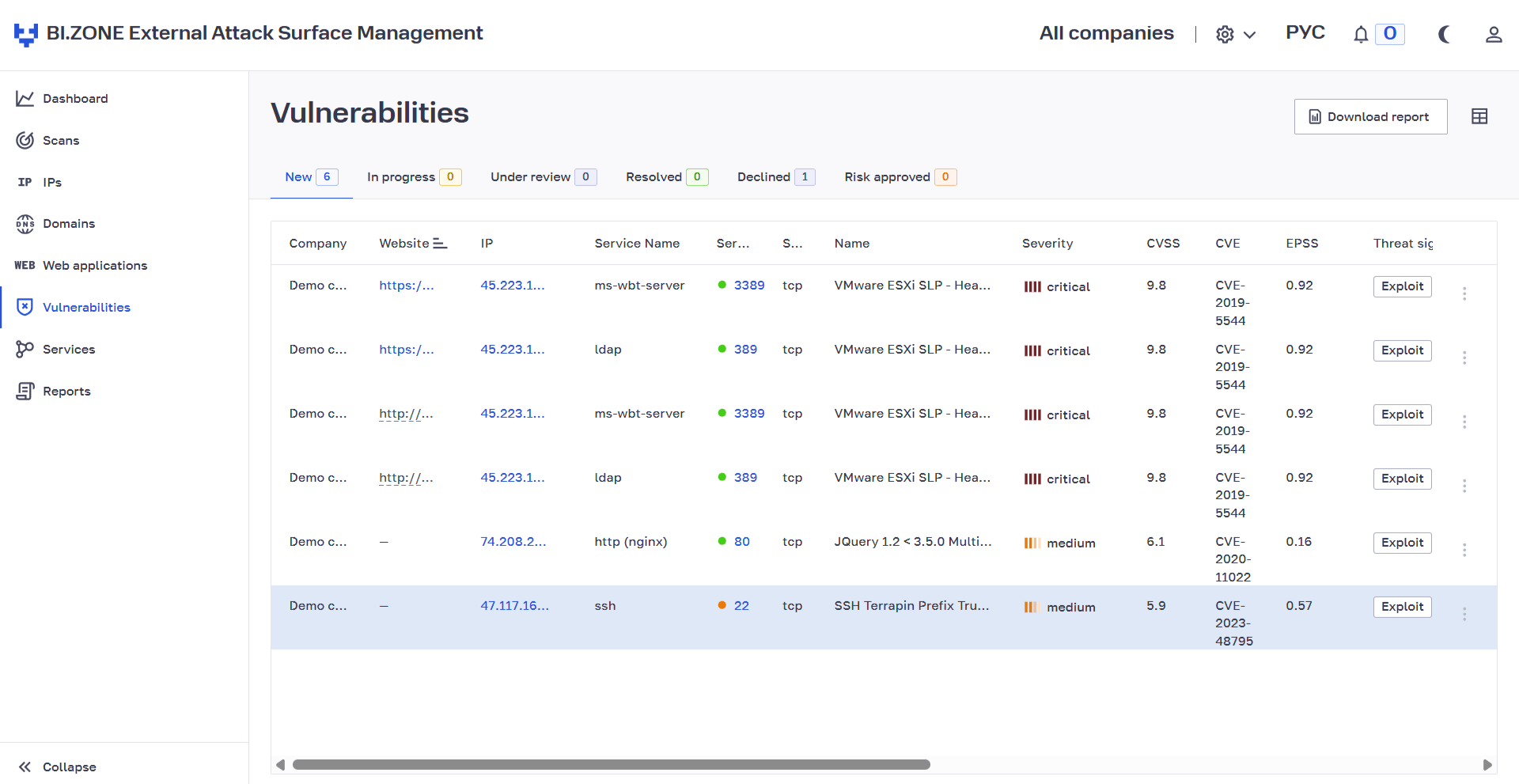Toggle dark mode moon icon
This screenshot has height=784, width=1519.
pyautogui.click(x=1445, y=34)
